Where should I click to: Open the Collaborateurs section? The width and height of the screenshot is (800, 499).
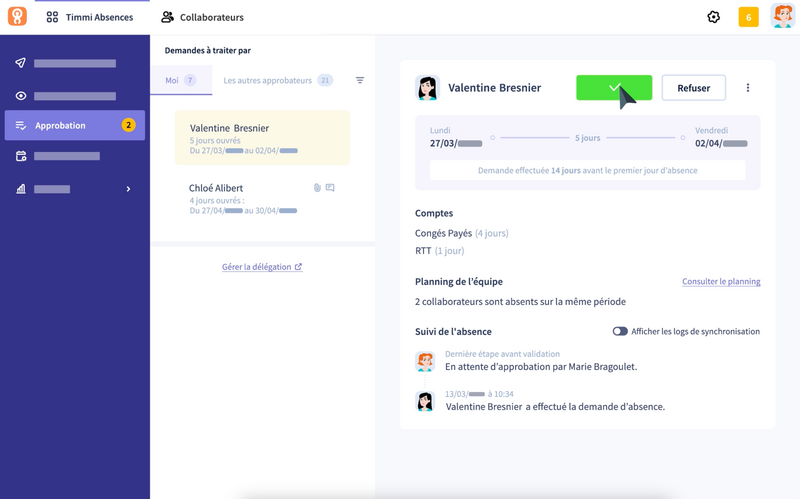click(203, 17)
